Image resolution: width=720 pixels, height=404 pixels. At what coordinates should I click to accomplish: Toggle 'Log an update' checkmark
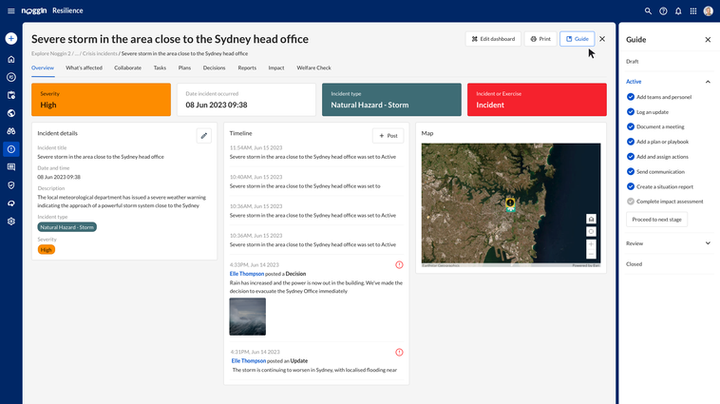click(630, 112)
